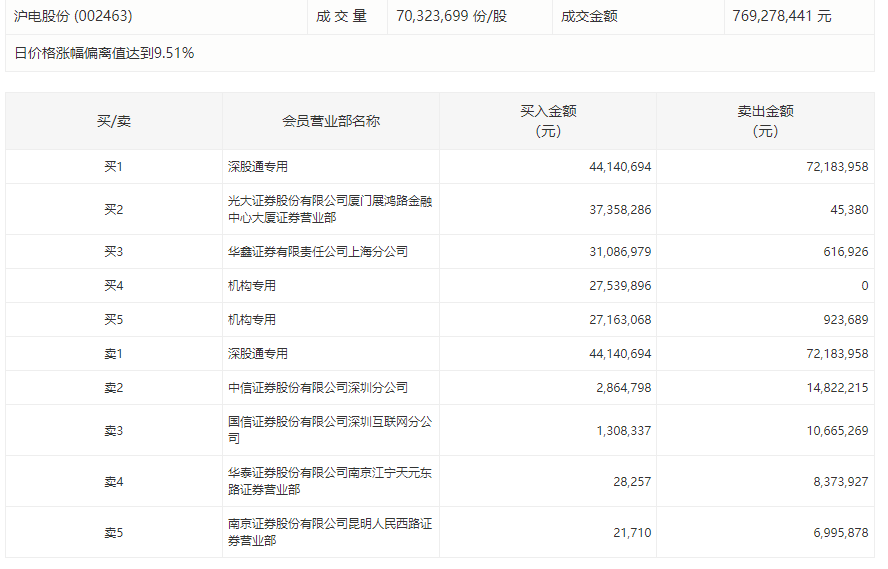The image size is (888, 569).
Task: Click 中信证券股份有限公司深圳分公司
Action: click(x=318, y=387)
